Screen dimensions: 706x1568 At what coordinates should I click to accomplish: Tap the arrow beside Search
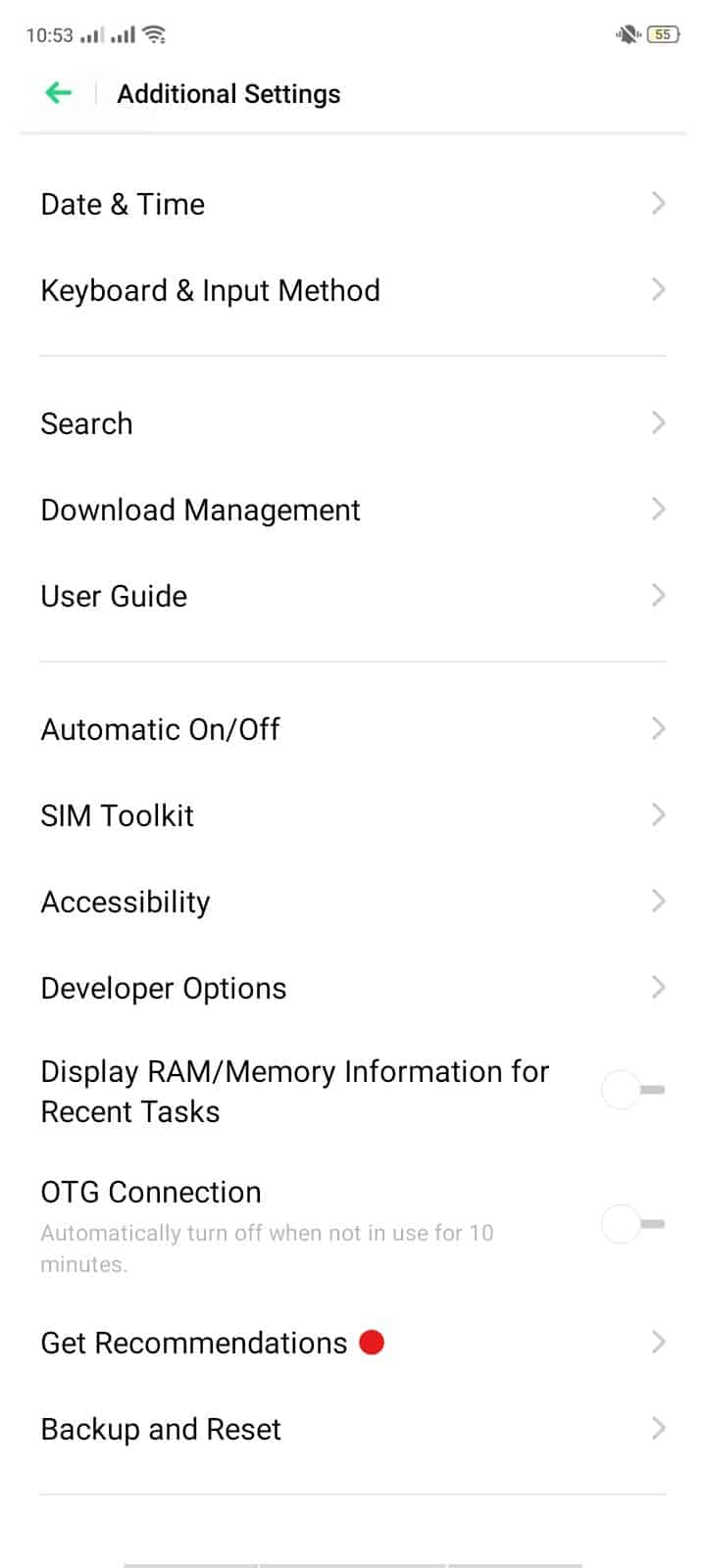click(658, 423)
